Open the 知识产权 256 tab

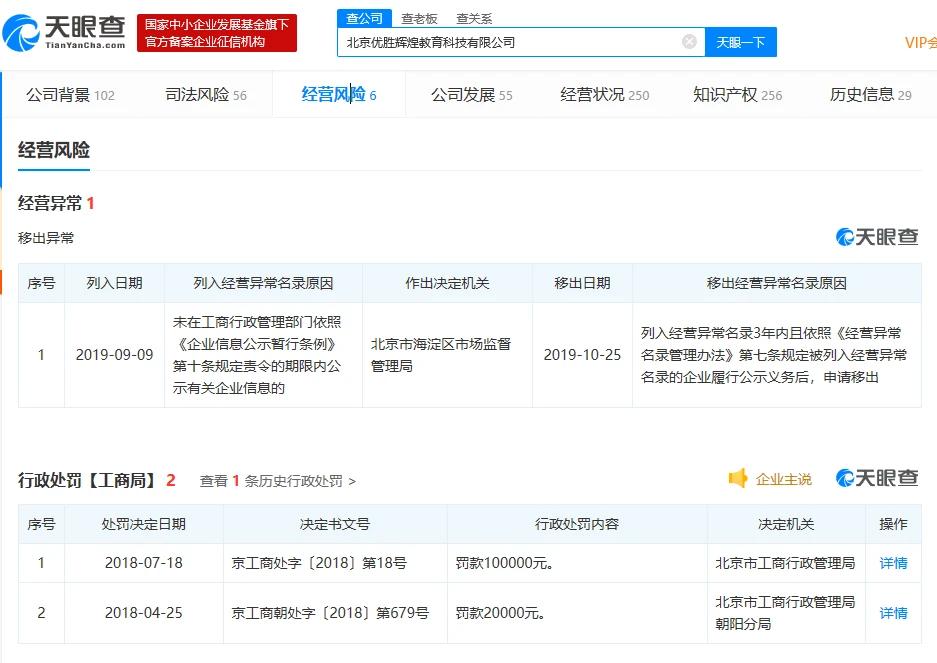737,94
